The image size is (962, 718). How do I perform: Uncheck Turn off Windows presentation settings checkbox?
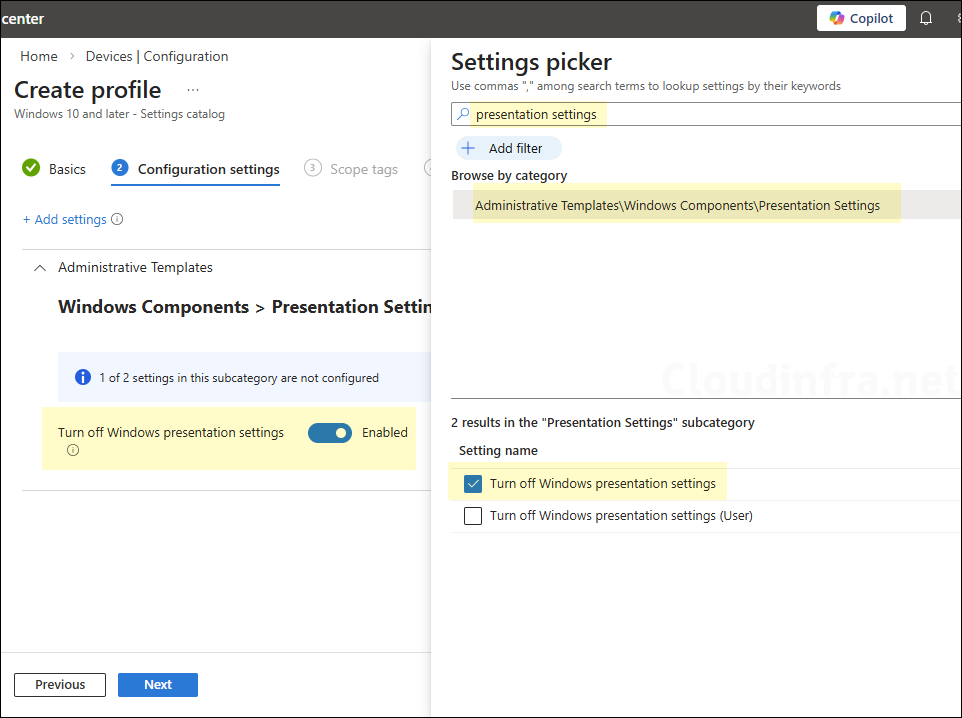coord(473,484)
